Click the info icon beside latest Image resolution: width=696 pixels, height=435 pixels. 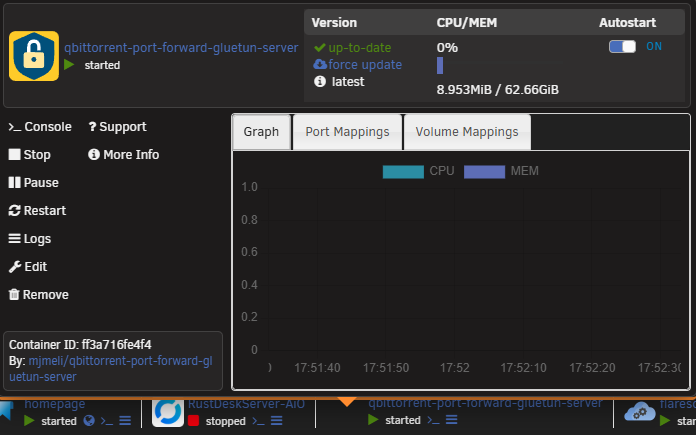point(320,81)
